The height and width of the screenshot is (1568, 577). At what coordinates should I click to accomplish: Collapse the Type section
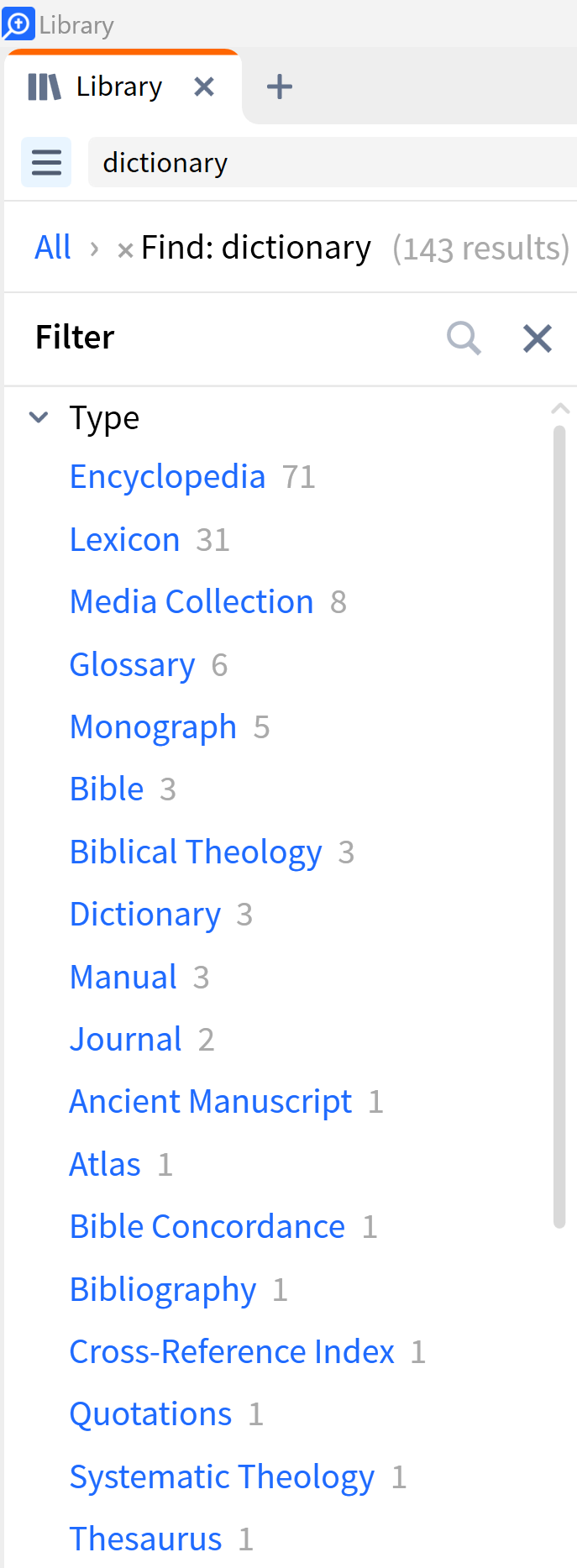coord(38,417)
